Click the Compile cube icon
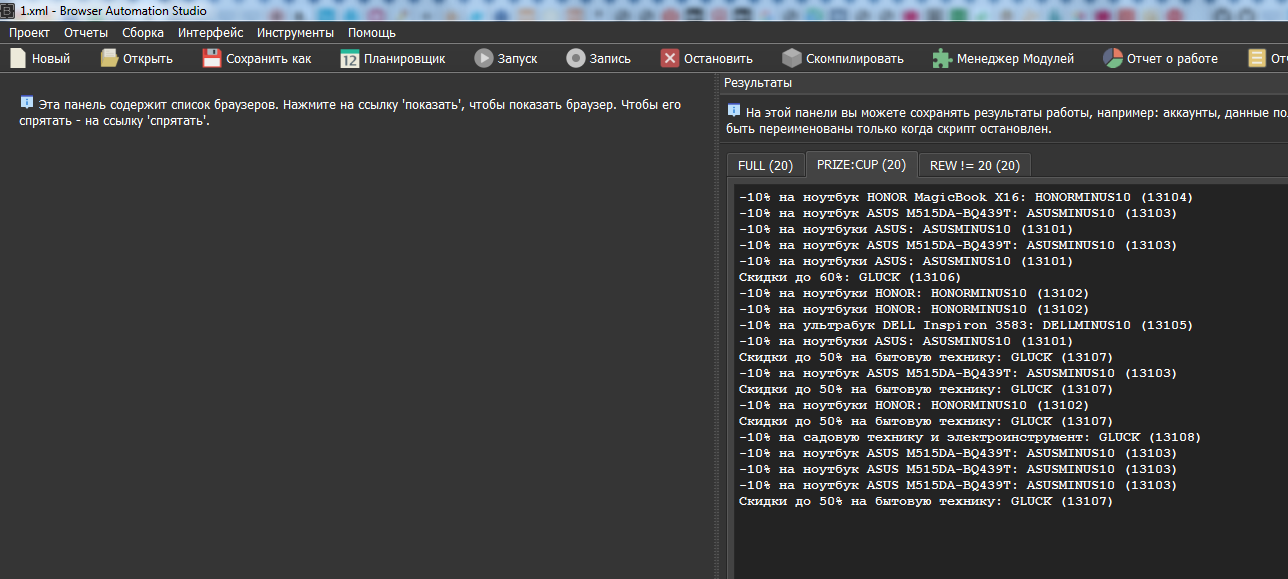 792,58
